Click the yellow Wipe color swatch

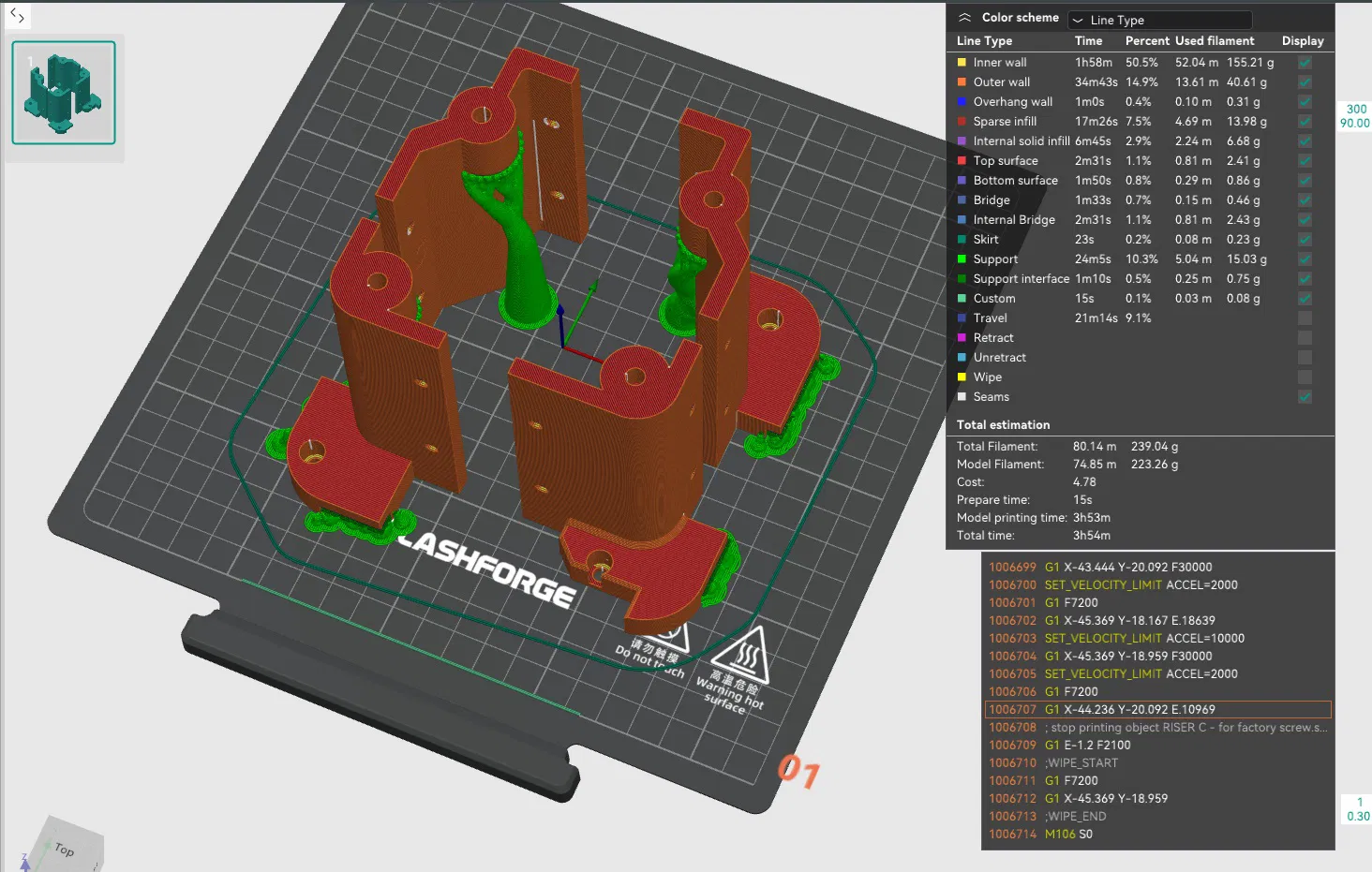coord(962,377)
